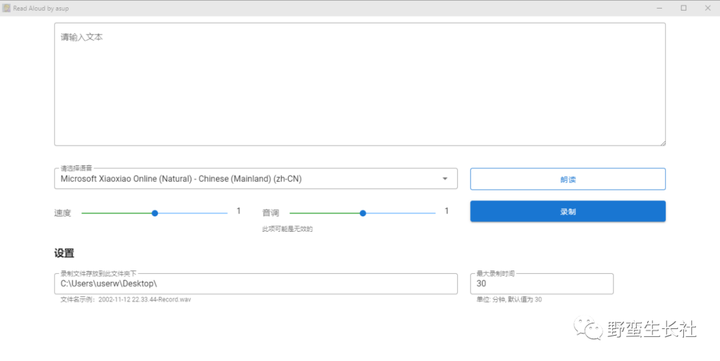Click the text area resize grip corner
The height and width of the screenshot is (361, 720).
[663, 143]
